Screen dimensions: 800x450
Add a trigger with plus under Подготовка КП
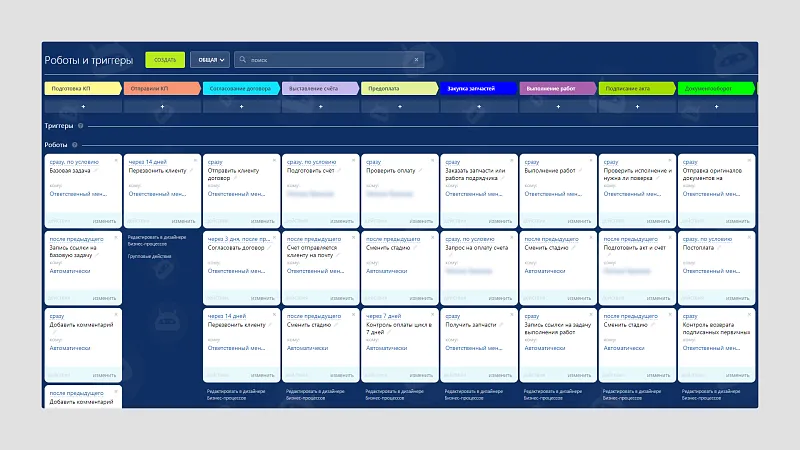click(x=83, y=107)
